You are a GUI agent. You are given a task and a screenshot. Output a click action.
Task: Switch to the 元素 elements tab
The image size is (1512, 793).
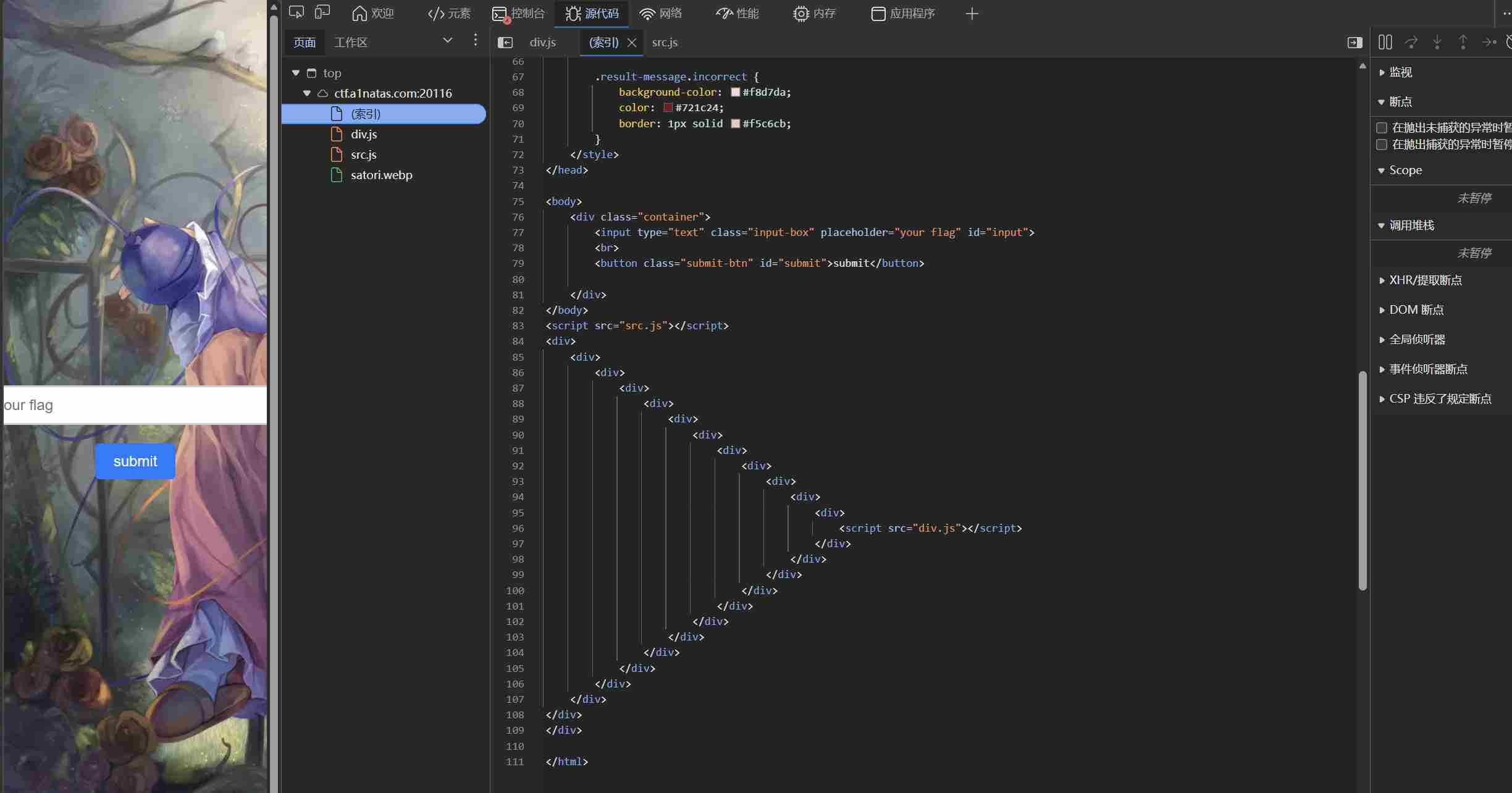[x=449, y=14]
